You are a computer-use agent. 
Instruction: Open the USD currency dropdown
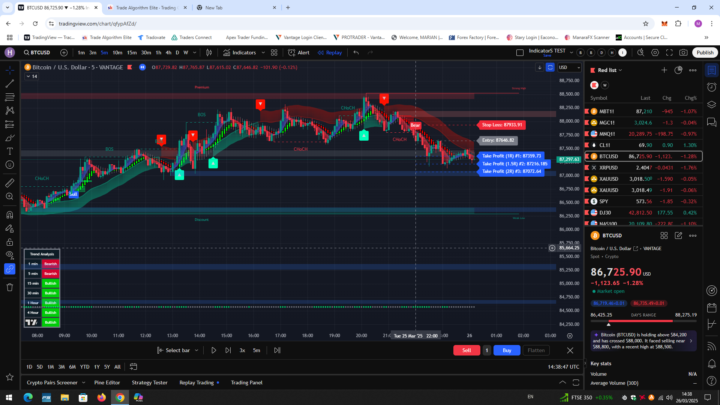pos(569,68)
